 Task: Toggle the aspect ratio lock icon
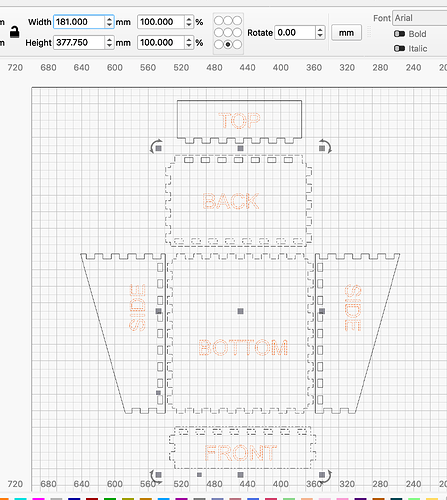coord(14,32)
